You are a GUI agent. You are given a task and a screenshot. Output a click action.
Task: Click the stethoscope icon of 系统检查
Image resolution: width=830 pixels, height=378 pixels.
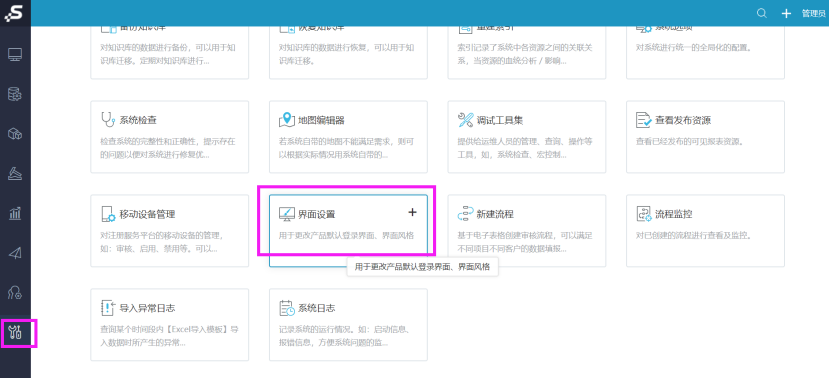click(x=107, y=120)
